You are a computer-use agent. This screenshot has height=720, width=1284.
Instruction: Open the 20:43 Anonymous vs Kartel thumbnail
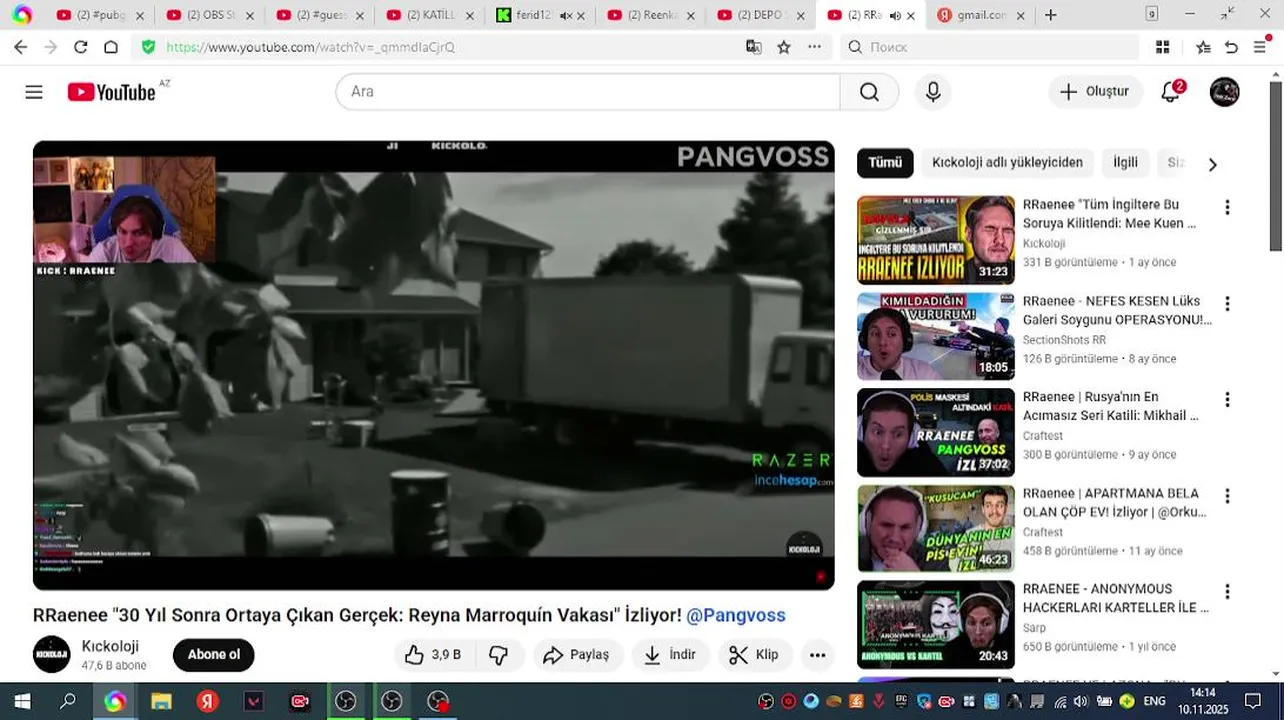(x=936, y=624)
